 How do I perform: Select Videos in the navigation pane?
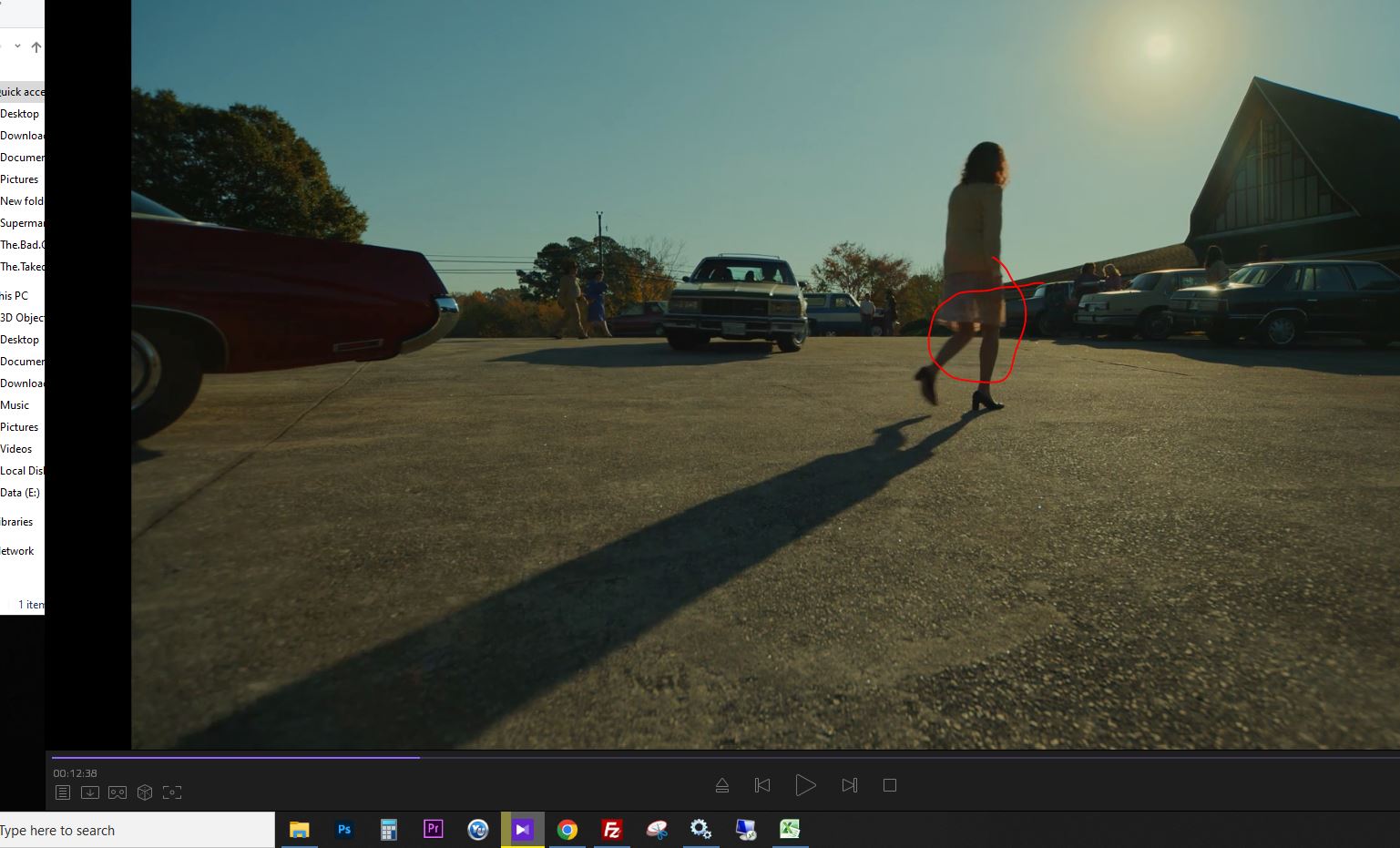16,449
